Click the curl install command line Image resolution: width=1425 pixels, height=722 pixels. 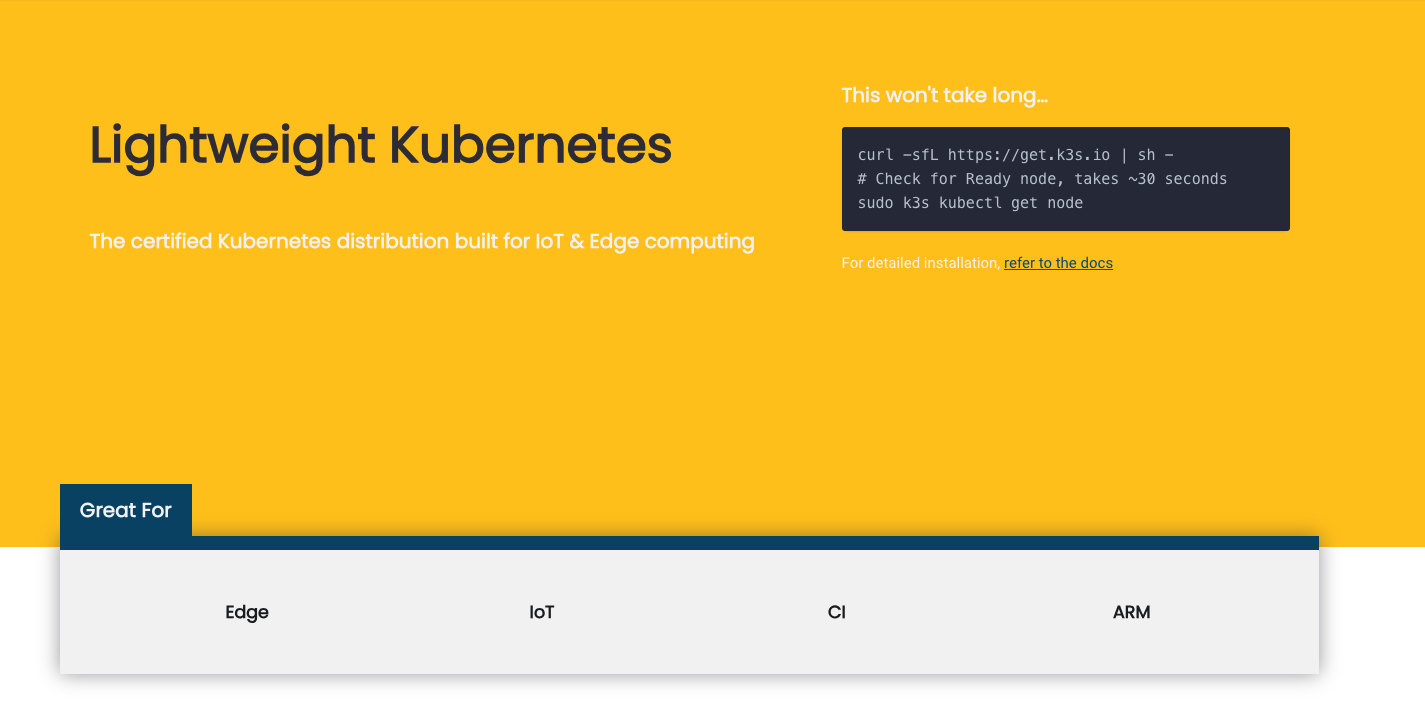pos(1016,155)
